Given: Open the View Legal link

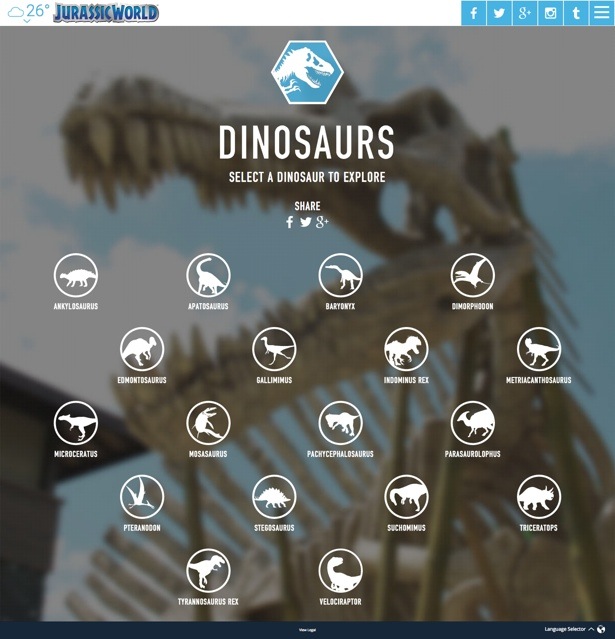Looking at the screenshot, I should (307, 630).
